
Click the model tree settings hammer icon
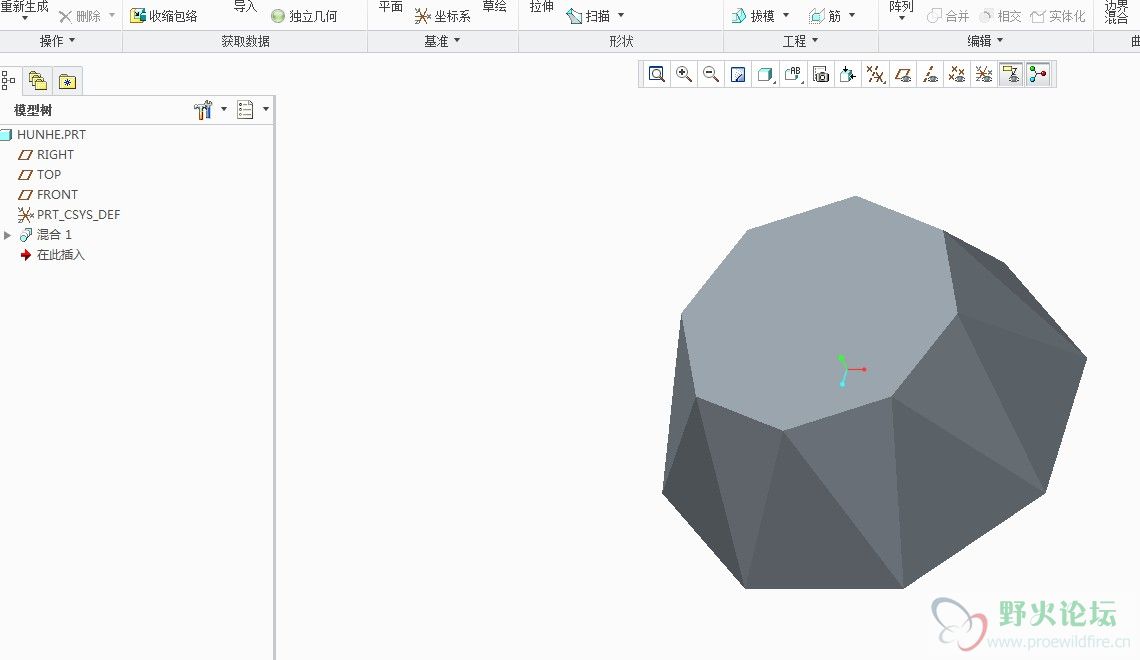(x=203, y=110)
